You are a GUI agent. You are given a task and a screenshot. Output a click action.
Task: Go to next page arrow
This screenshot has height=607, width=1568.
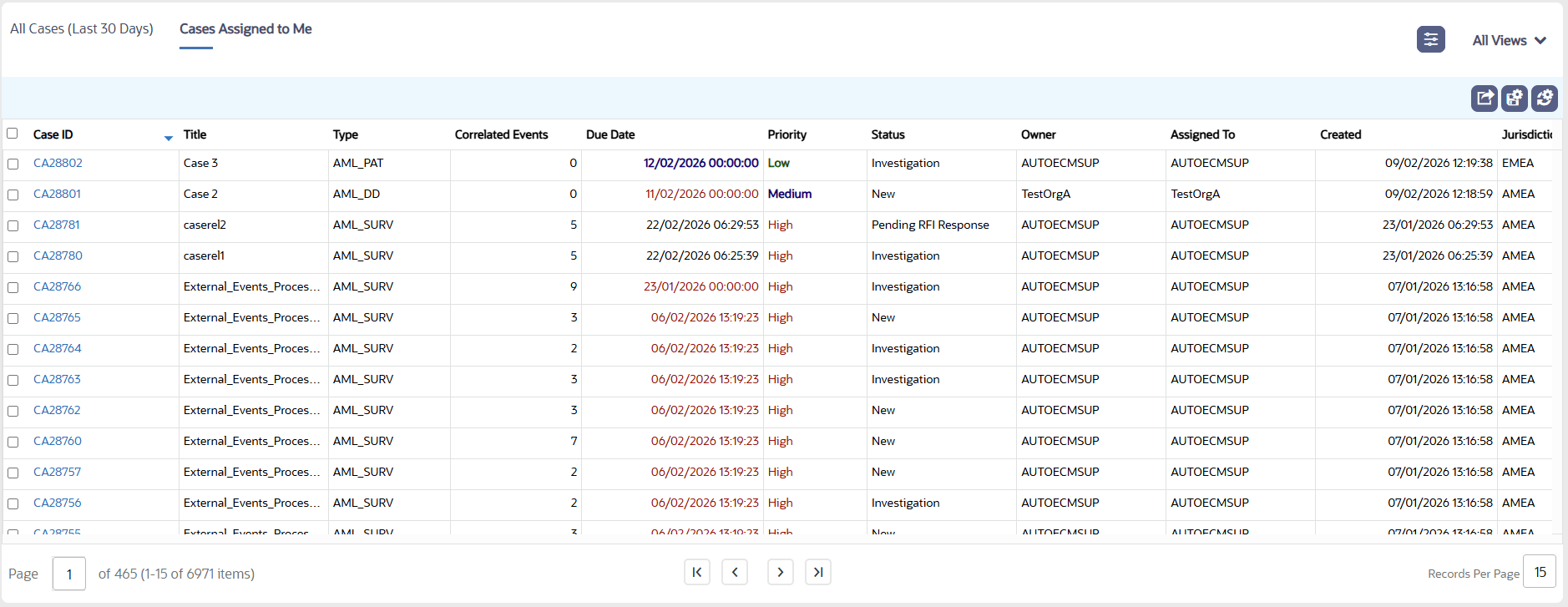[780, 572]
